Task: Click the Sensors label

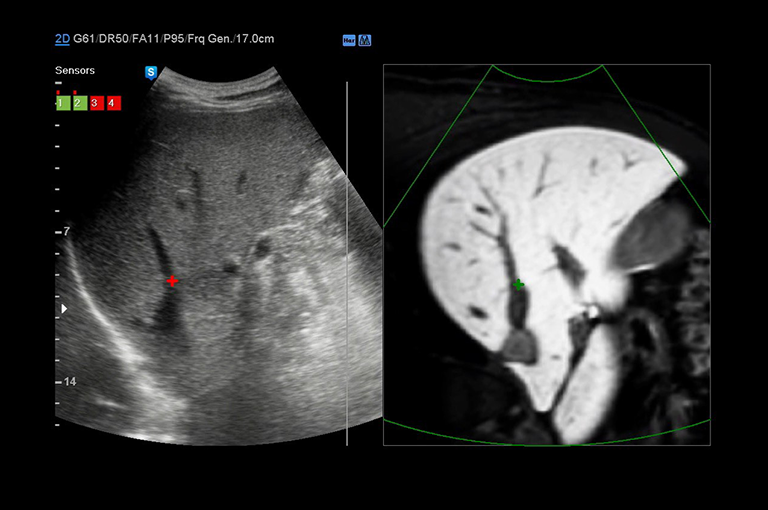Action: pos(75,71)
